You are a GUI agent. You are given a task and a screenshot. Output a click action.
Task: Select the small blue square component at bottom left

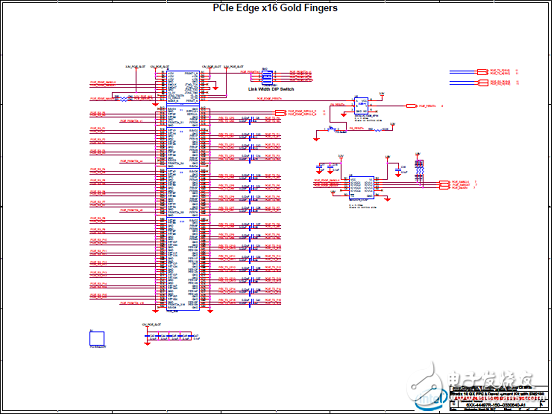coord(97,338)
